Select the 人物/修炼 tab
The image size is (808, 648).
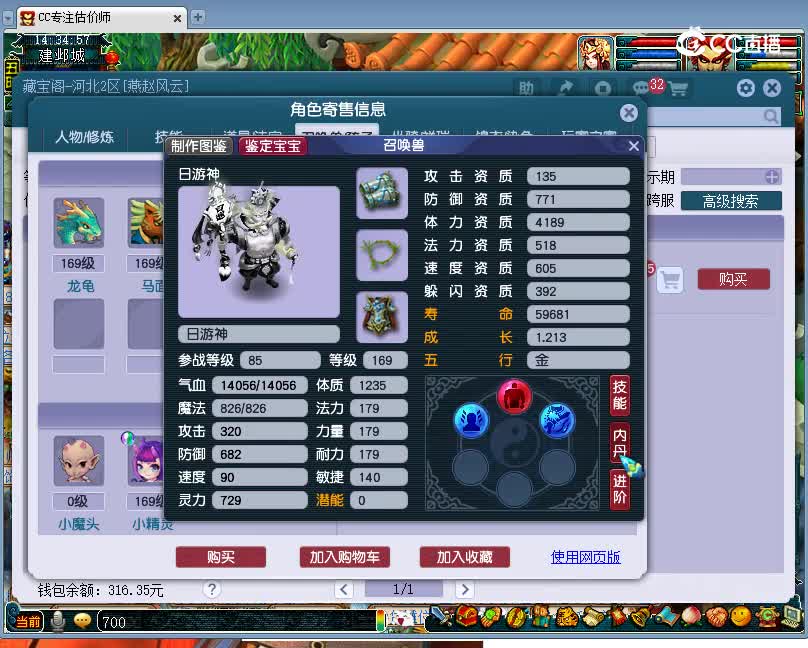point(85,137)
